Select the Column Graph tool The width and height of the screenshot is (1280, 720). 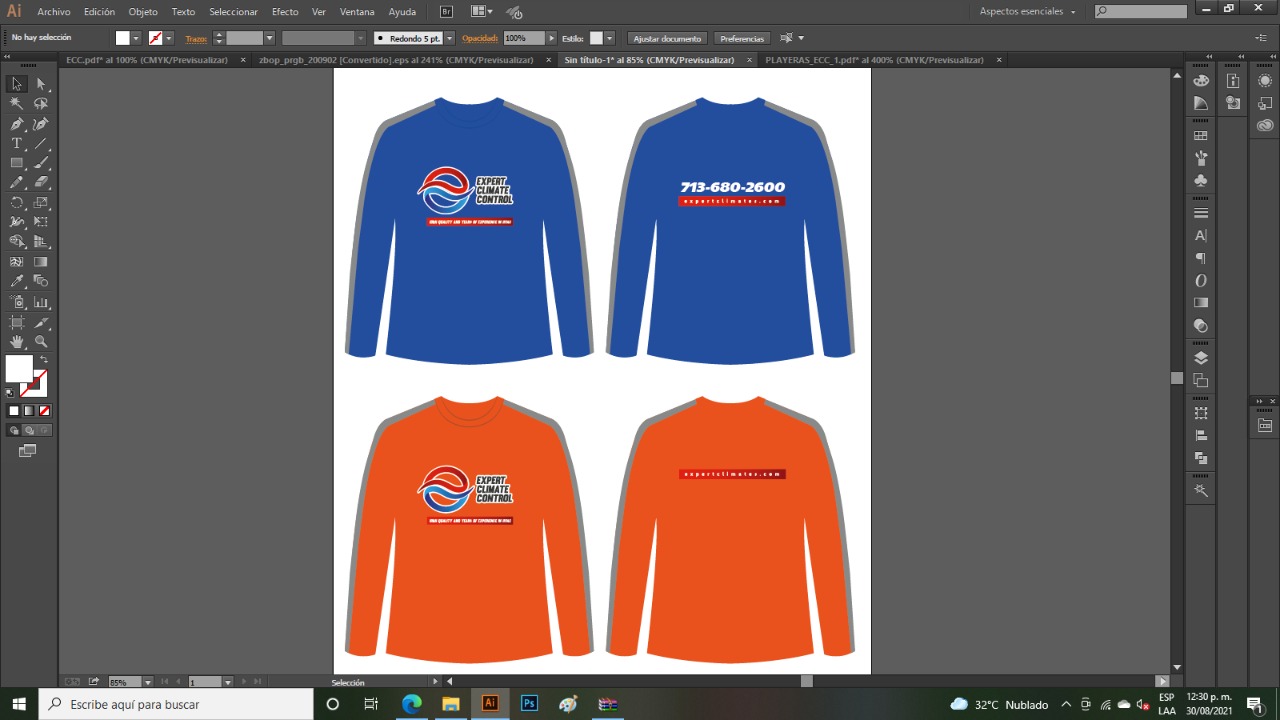[41, 302]
